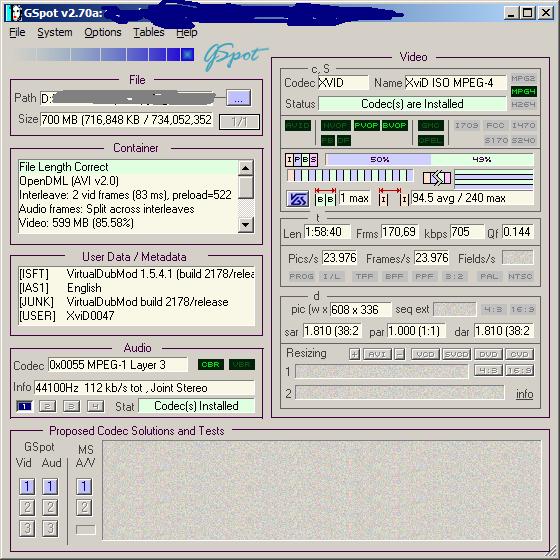Image resolution: width=560 pixels, height=560 pixels.
Task: Select 'File Length Correct' line in Container
Action: (x=128, y=167)
